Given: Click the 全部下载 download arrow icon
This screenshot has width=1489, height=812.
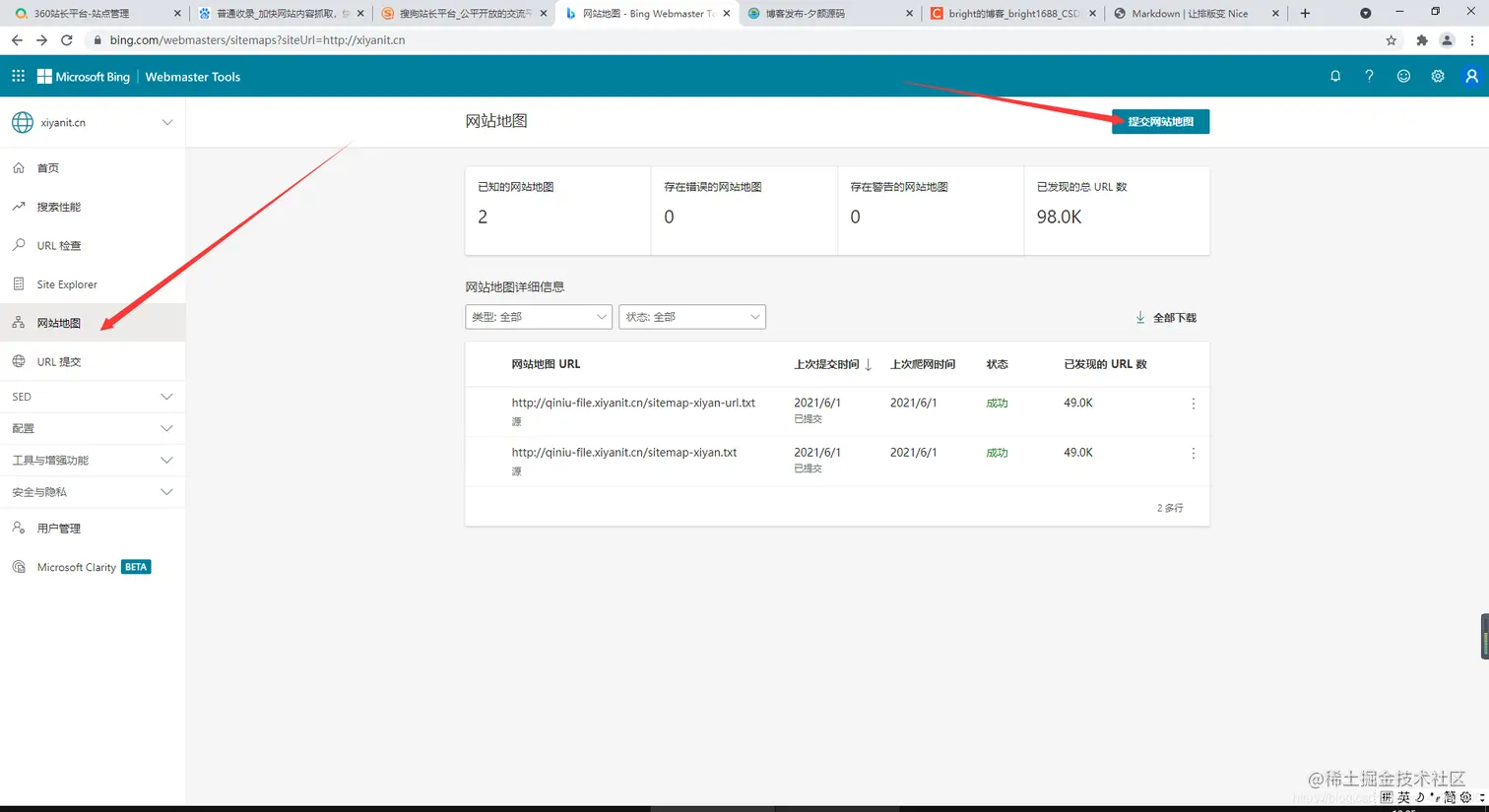Looking at the screenshot, I should pos(1140,317).
